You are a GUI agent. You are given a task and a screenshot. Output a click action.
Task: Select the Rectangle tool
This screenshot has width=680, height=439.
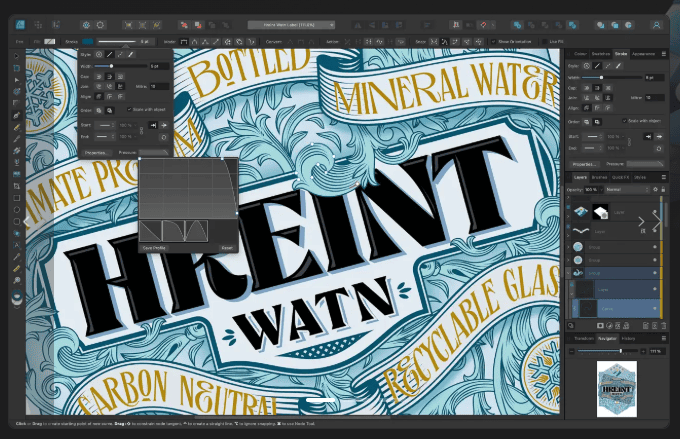coord(16,198)
